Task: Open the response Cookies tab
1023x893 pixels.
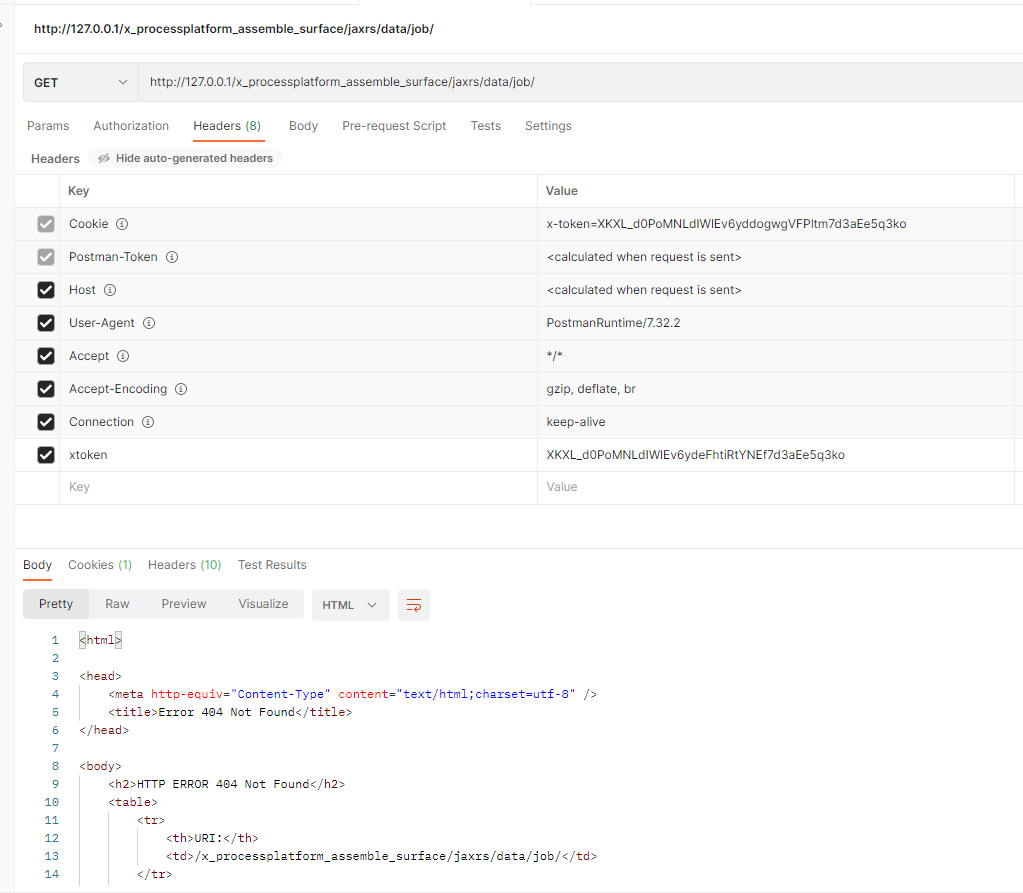Action: click(x=99, y=565)
